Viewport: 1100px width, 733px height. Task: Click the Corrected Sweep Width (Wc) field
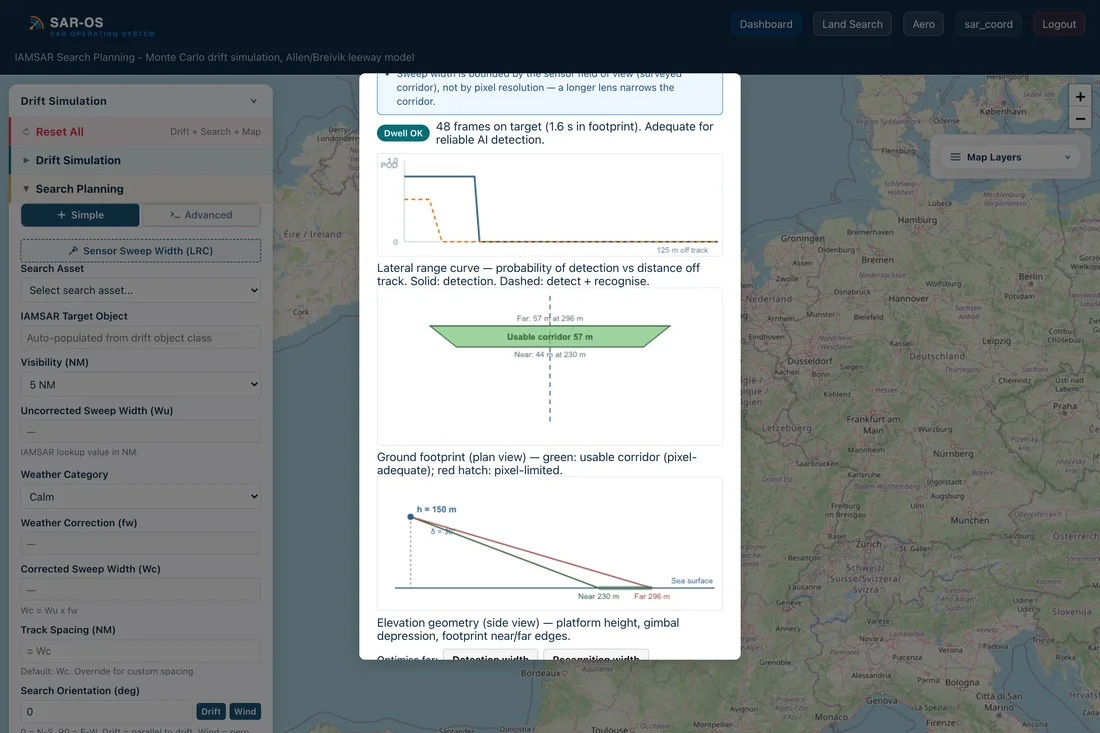pyautogui.click(x=140, y=590)
